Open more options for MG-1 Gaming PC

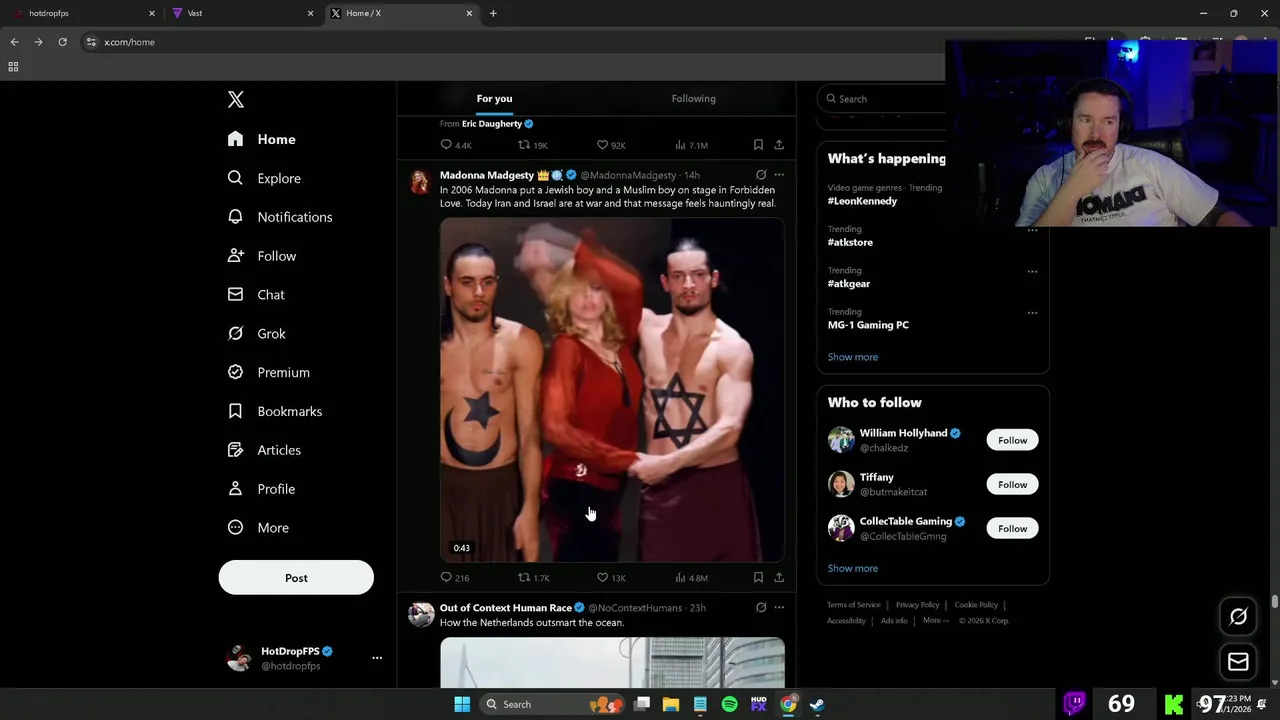coord(1032,313)
